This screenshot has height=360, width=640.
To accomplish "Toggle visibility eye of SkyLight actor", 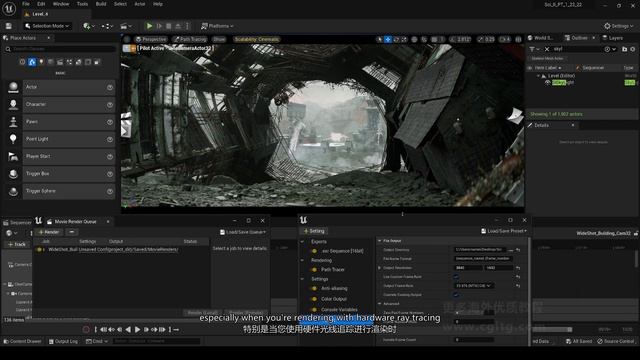I will tap(548, 82).
